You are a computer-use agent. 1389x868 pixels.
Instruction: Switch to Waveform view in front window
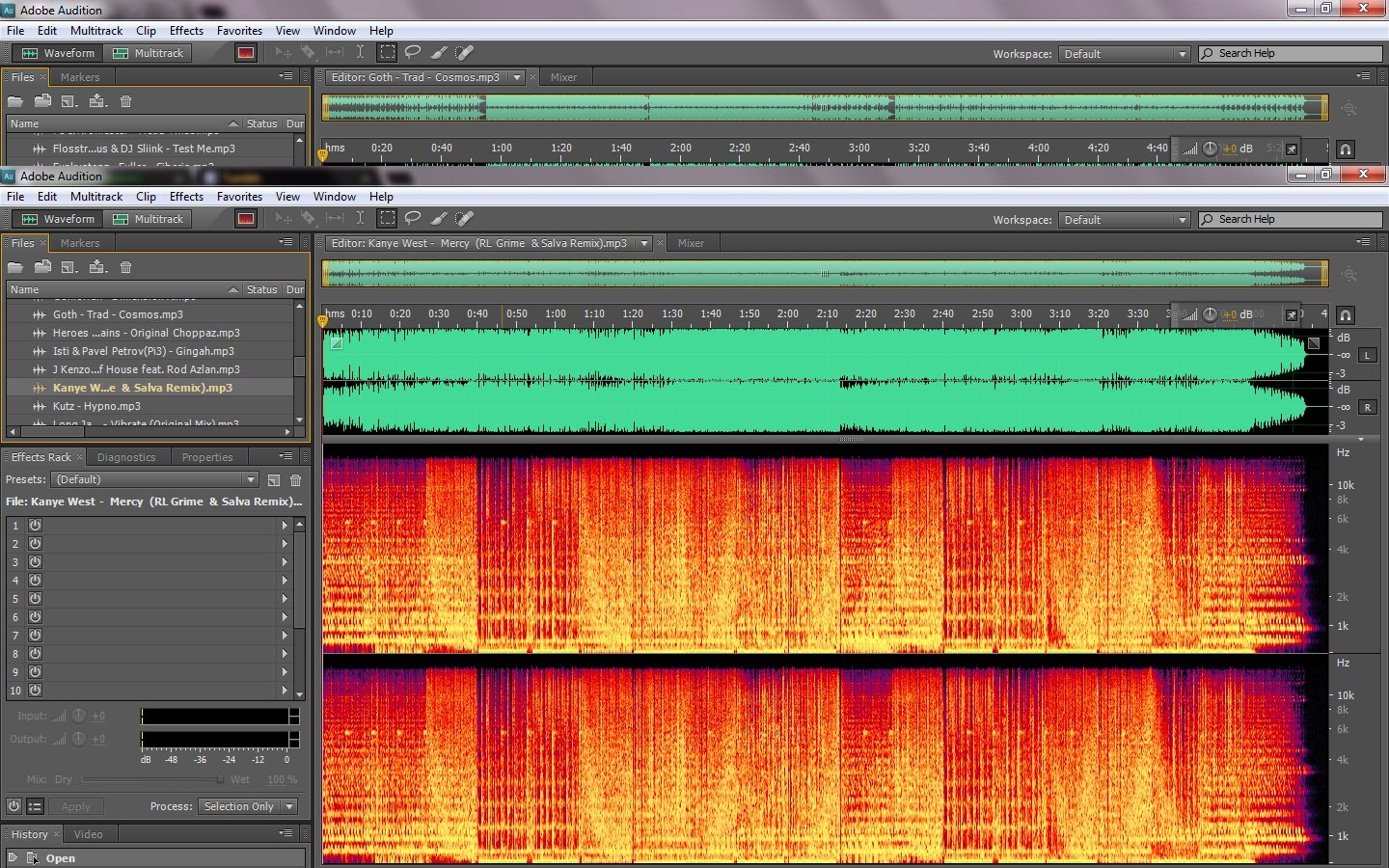click(x=58, y=219)
